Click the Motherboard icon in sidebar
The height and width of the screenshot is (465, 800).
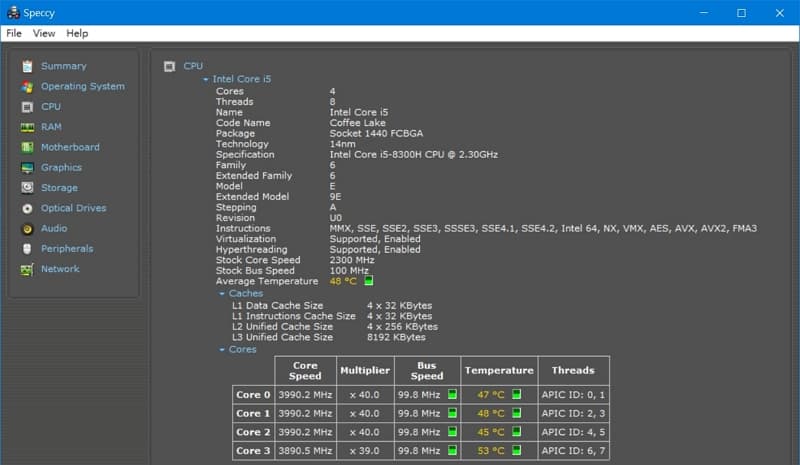tap(28, 148)
